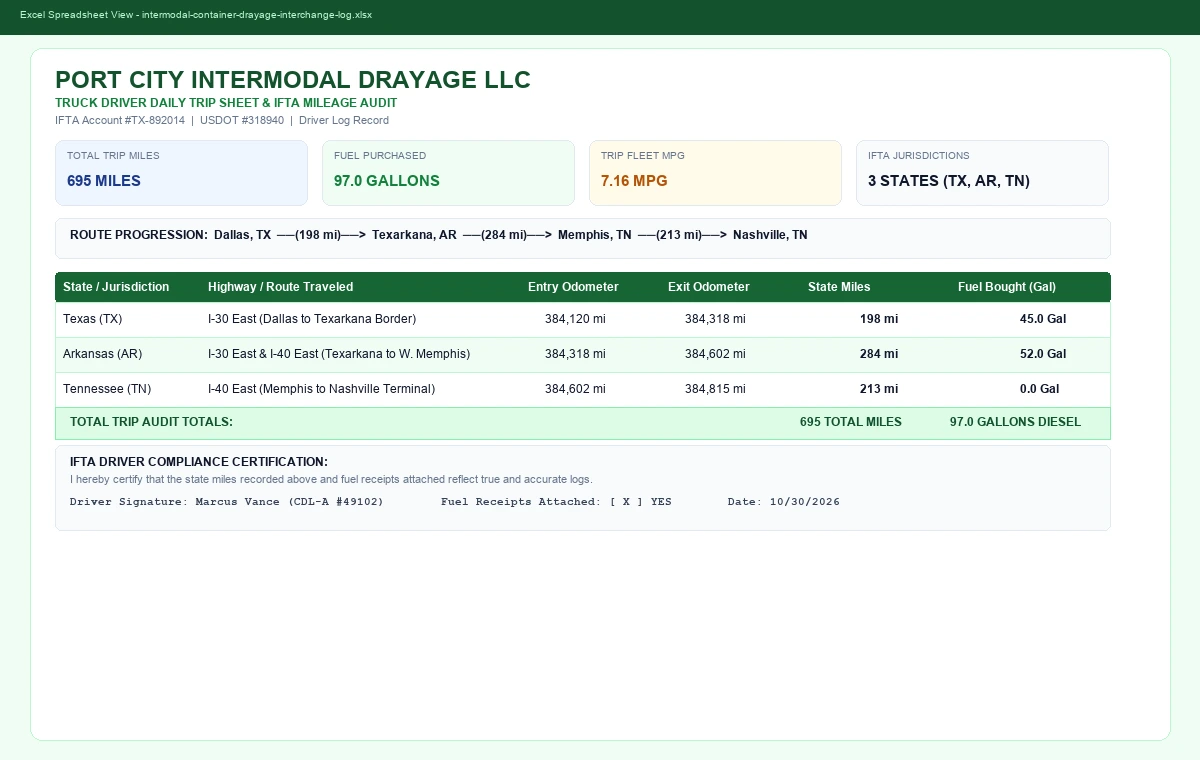
Task: Click the Fuel Bought (Gal) header
Action: click(1007, 287)
